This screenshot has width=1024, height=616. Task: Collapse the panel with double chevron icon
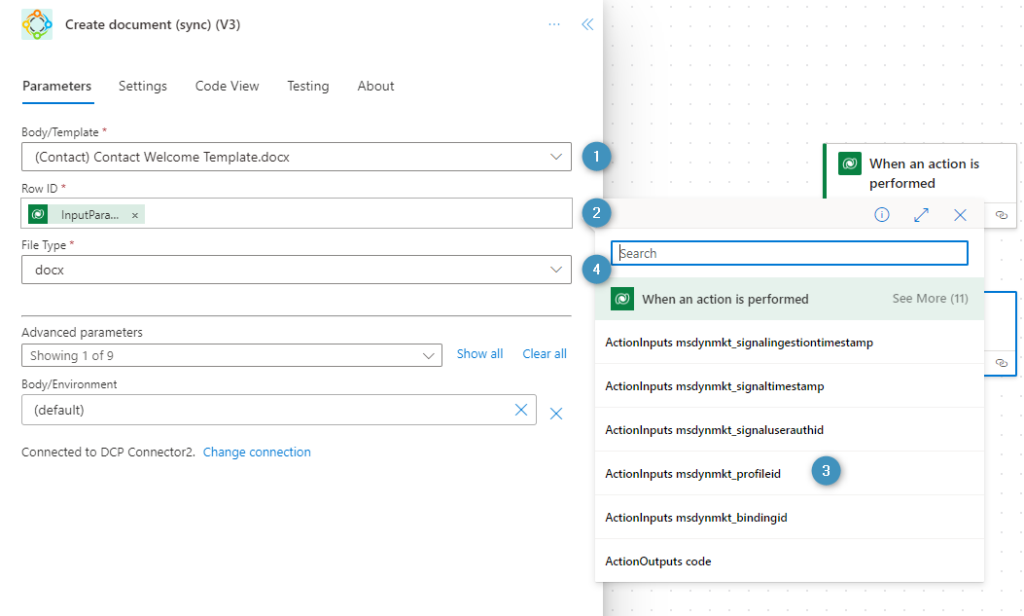click(588, 24)
